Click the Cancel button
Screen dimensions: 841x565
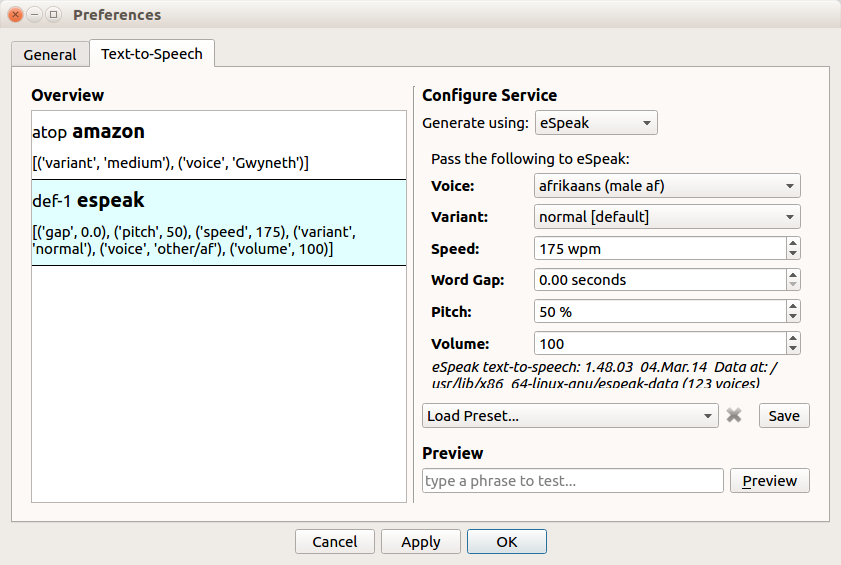pyautogui.click(x=335, y=541)
